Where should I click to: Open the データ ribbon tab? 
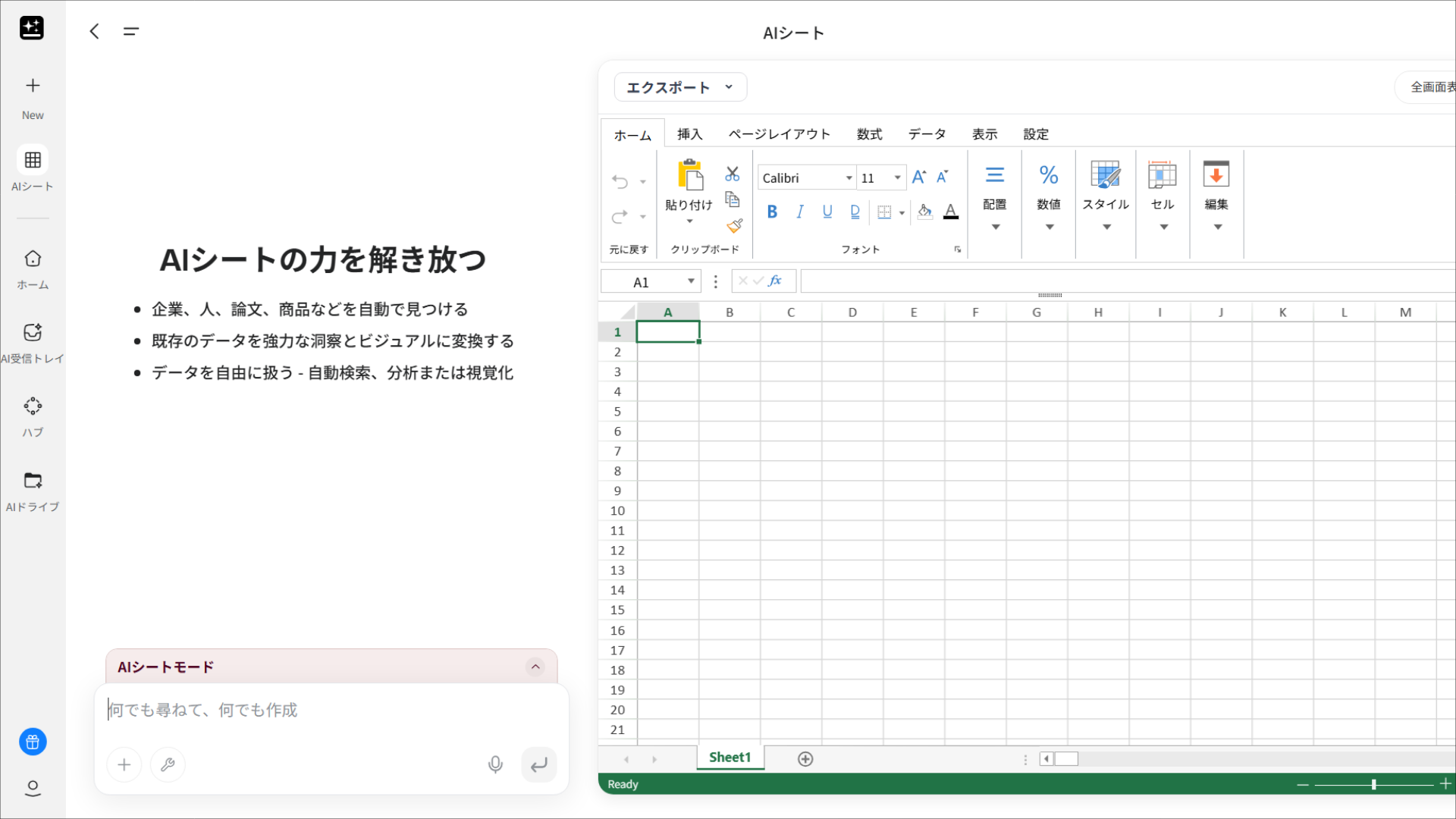pos(926,133)
